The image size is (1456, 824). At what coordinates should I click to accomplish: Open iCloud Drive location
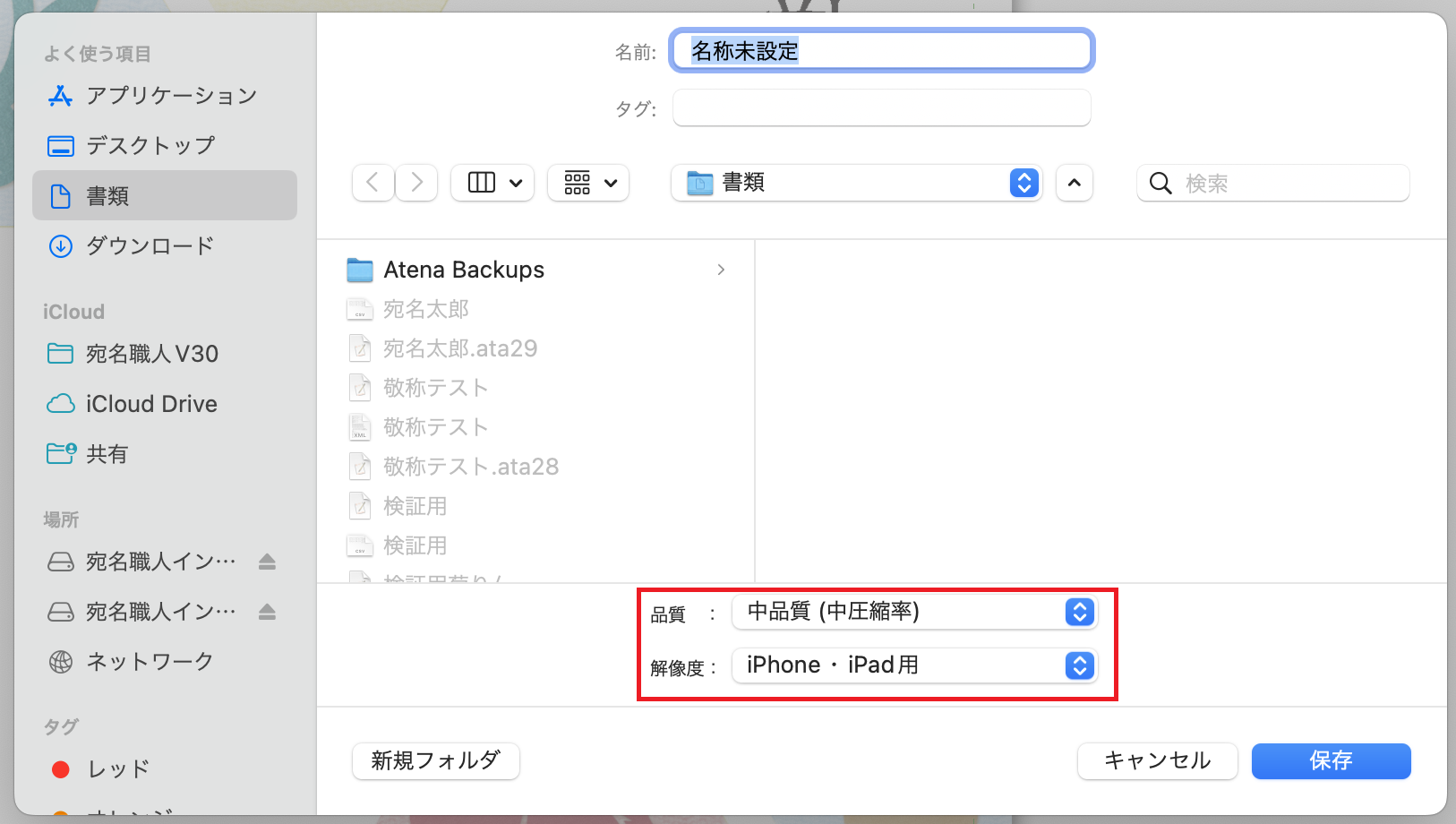tap(151, 404)
